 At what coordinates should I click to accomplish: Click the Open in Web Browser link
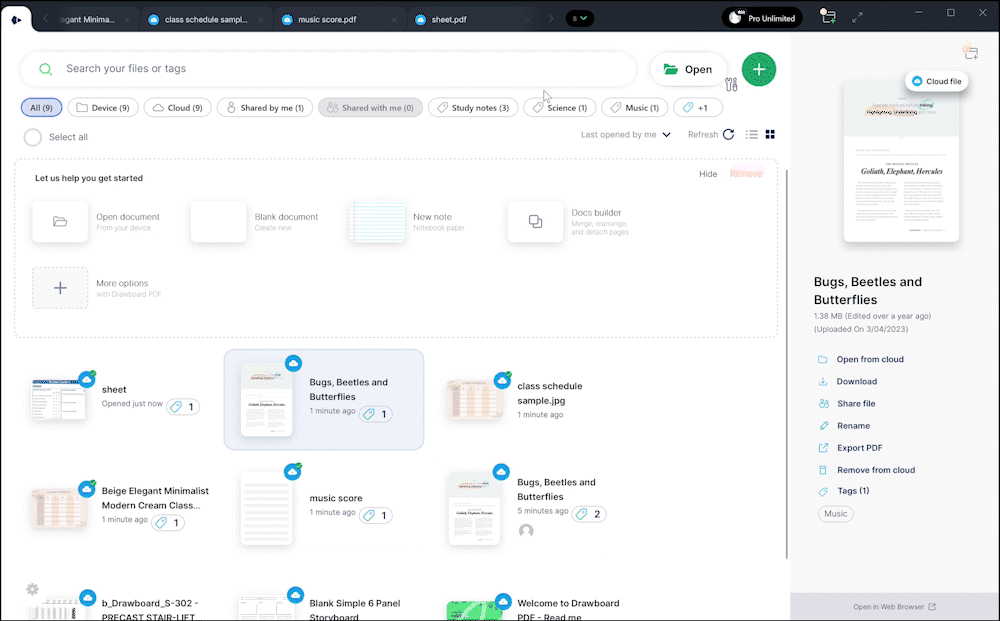[894, 607]
